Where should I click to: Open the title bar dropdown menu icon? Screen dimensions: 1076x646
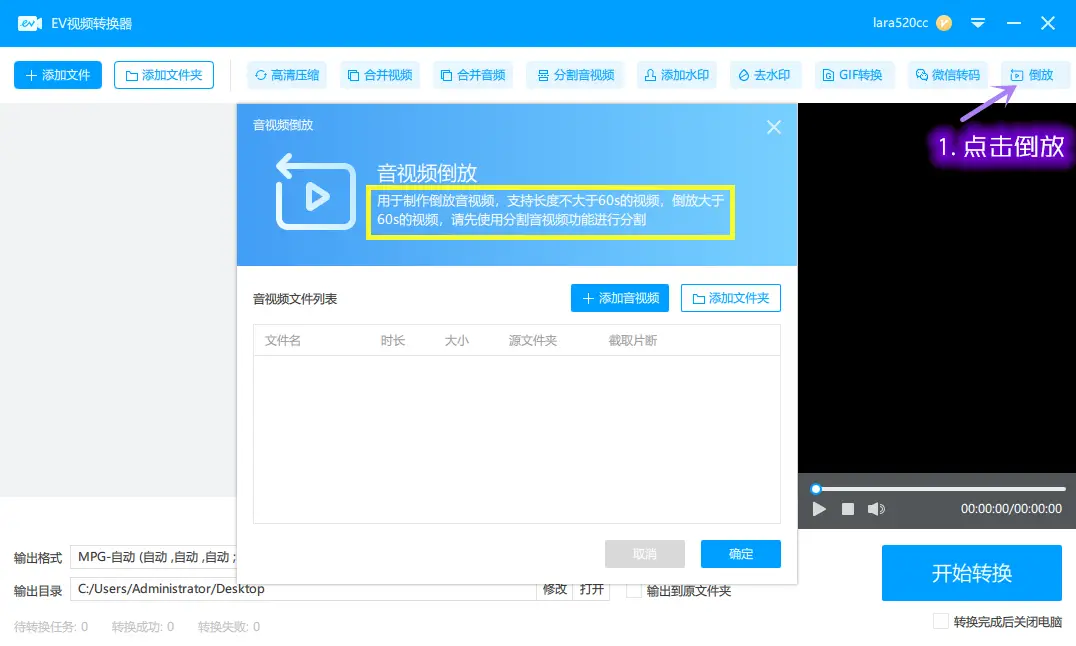click(x=978, y=23)
